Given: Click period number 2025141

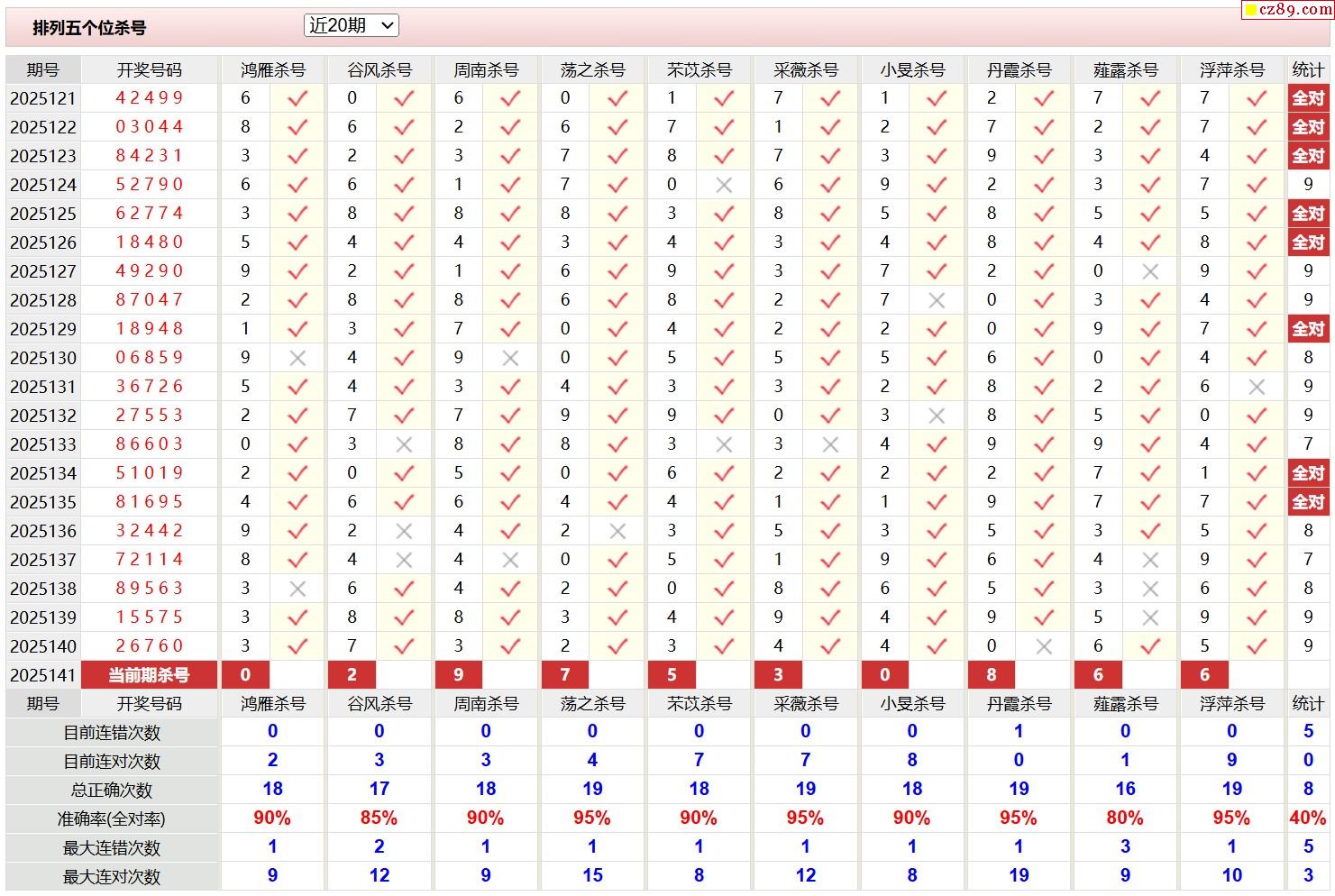Looking at the screenshot, I should (43, 675).
